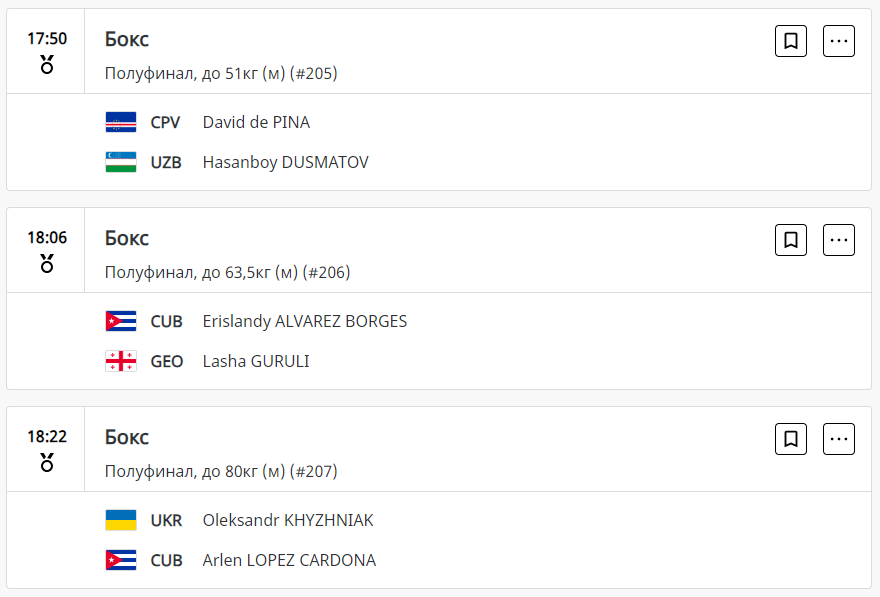Click the Ukraine flag icon
880x597 pixels.
(121, 521)
